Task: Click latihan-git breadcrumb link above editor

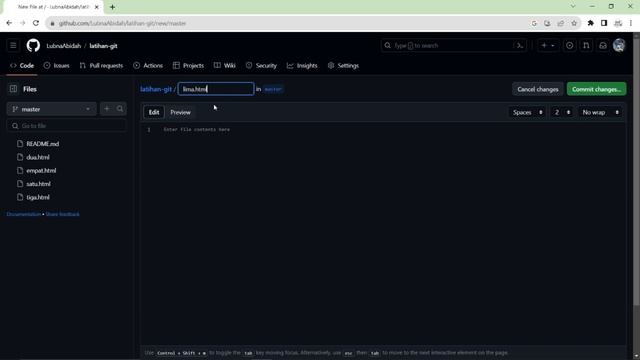Action: click(x=156, y=89)
